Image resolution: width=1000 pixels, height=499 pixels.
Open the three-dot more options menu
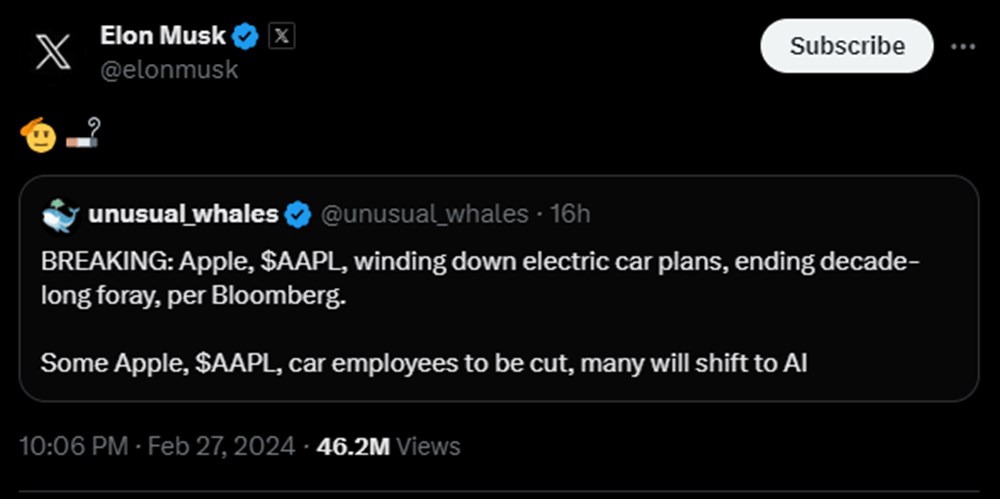tap(963, 47)
